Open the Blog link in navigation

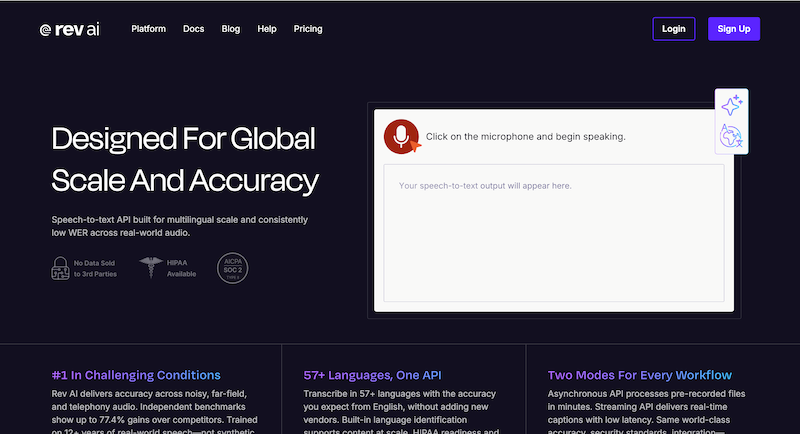coord(231,29)
